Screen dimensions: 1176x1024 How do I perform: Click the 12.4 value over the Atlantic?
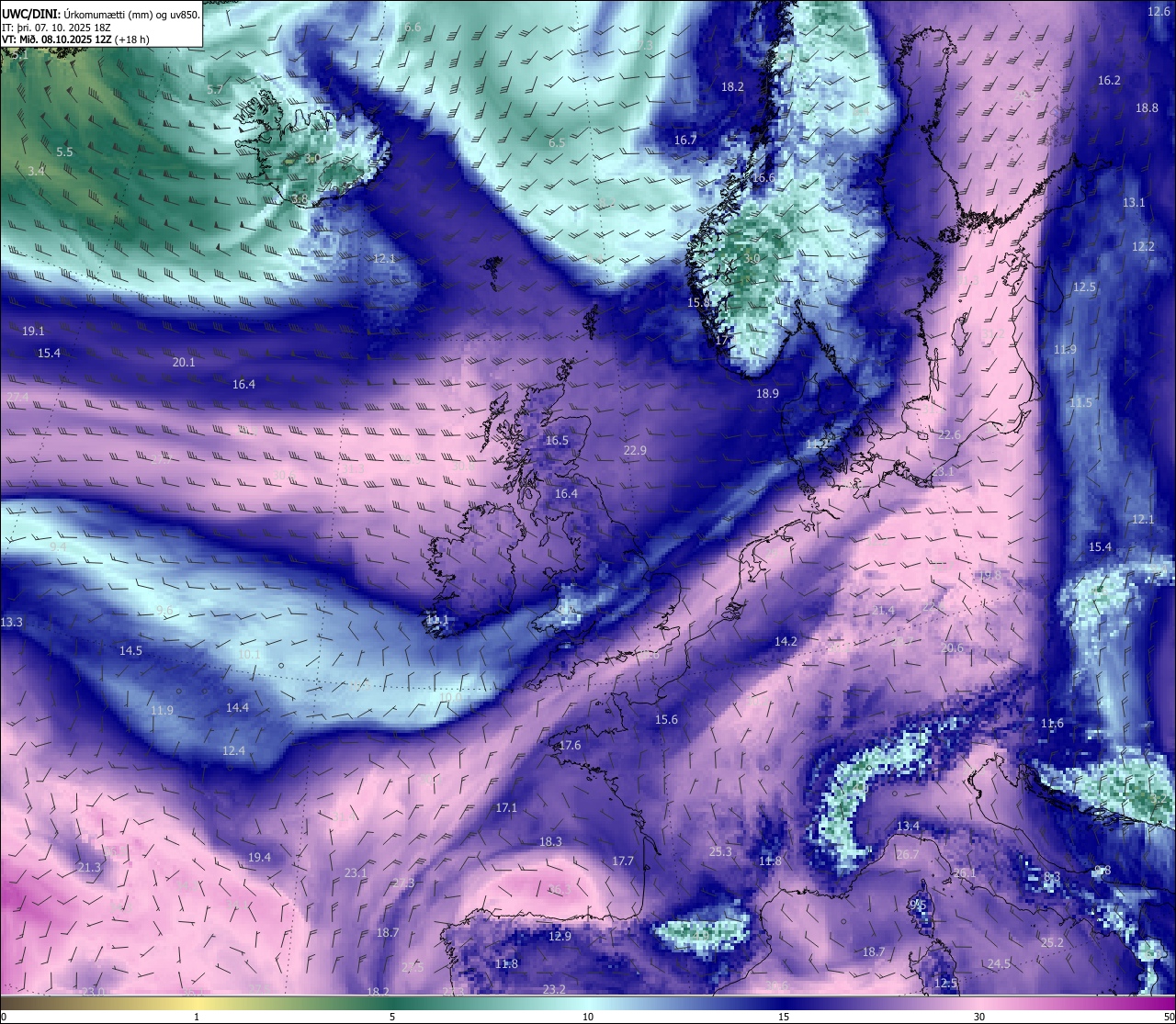pos(233,751)
